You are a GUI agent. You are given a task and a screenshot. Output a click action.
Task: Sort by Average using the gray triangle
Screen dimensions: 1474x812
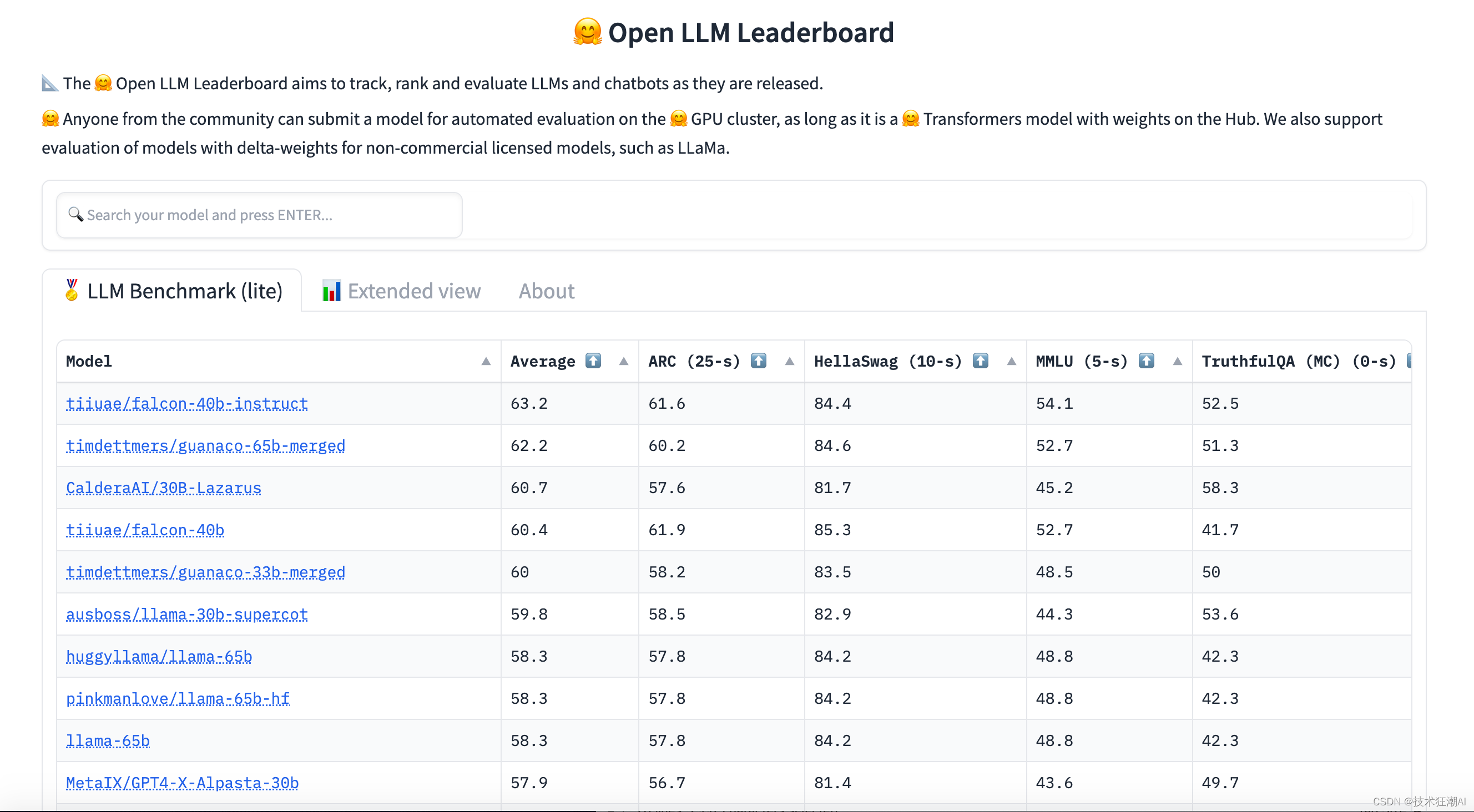coord(624,361)
